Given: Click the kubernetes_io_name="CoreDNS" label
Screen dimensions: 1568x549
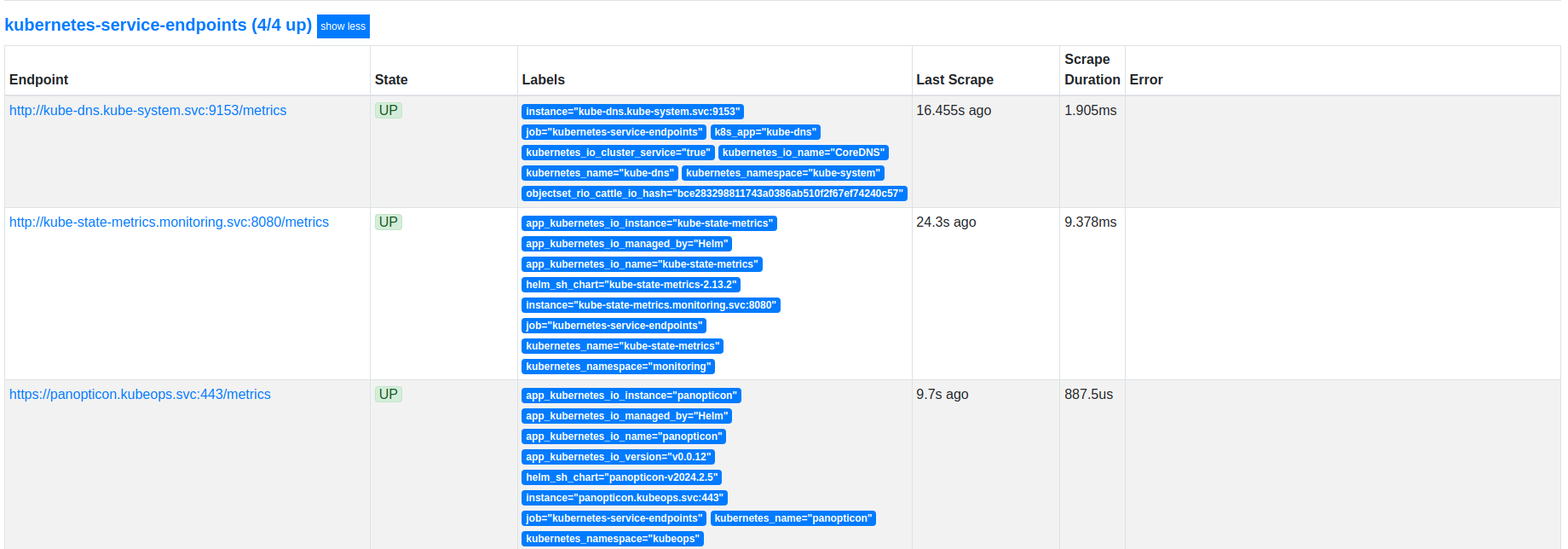Looking at the screenshot, I should [803, 153].
